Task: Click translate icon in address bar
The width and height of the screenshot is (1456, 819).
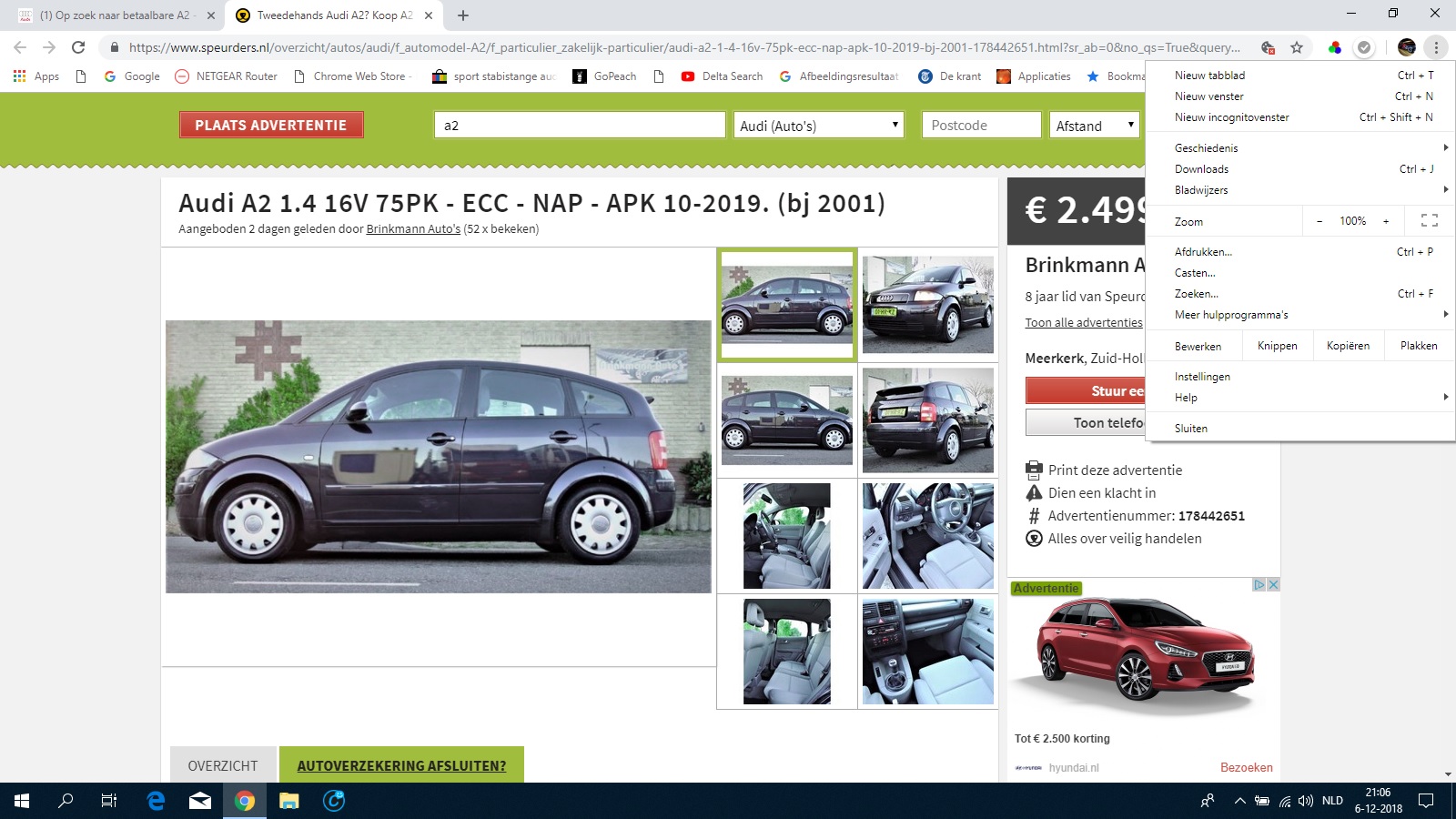Action: [1268, 47]
